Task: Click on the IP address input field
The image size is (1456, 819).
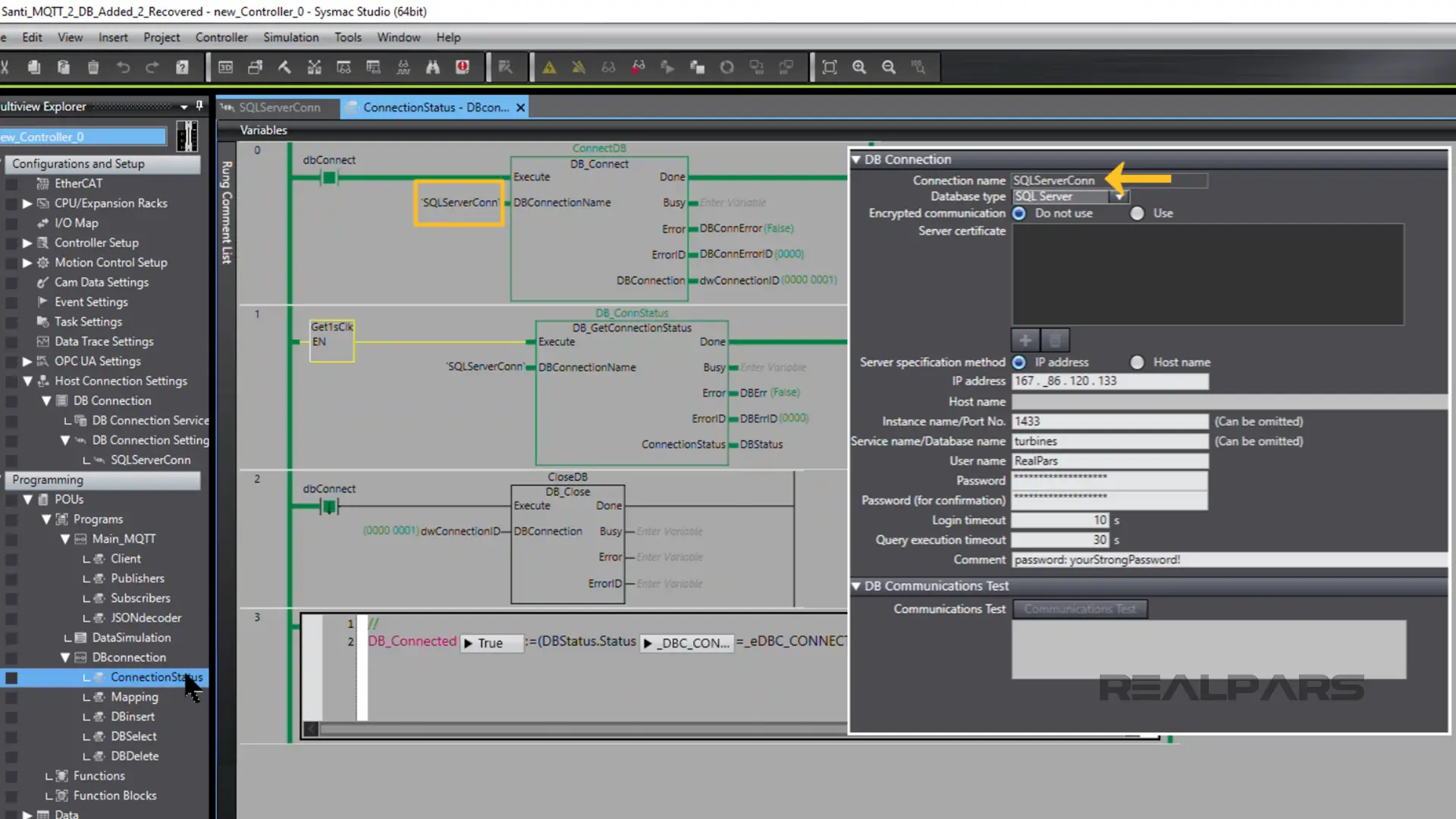Action: [1108, 381]
